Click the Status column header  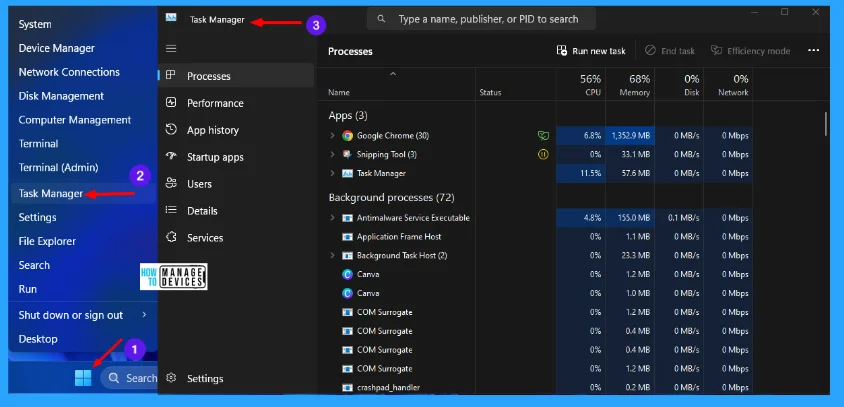516,85
